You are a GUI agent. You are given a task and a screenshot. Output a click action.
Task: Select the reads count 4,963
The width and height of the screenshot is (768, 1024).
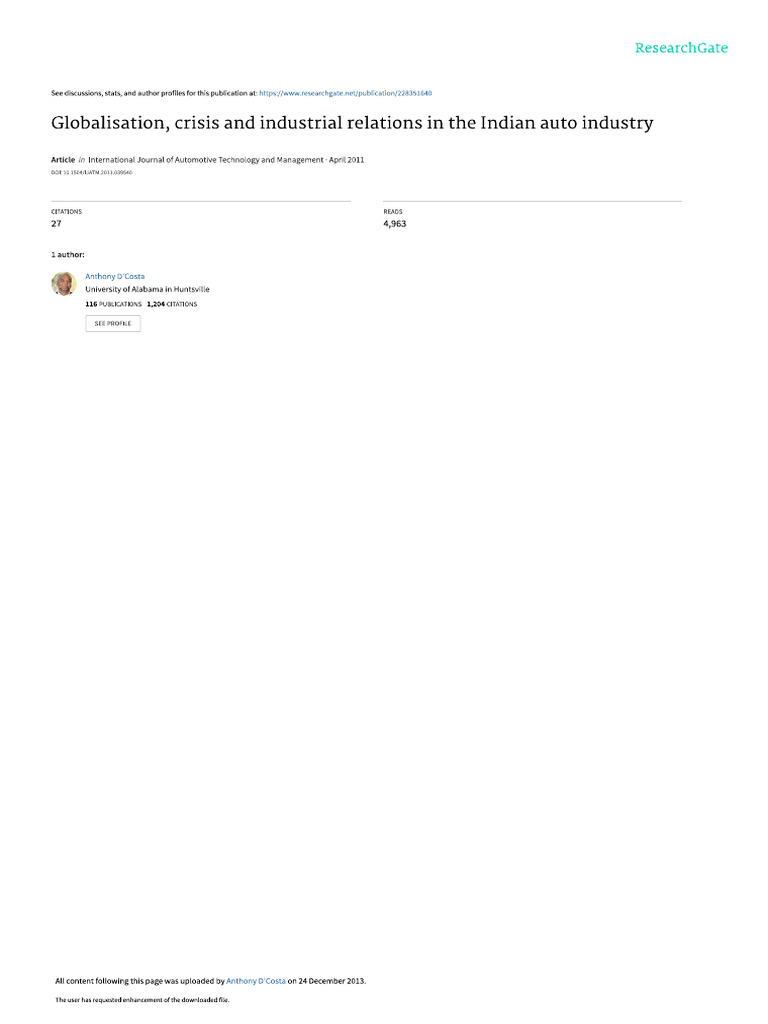394,223
